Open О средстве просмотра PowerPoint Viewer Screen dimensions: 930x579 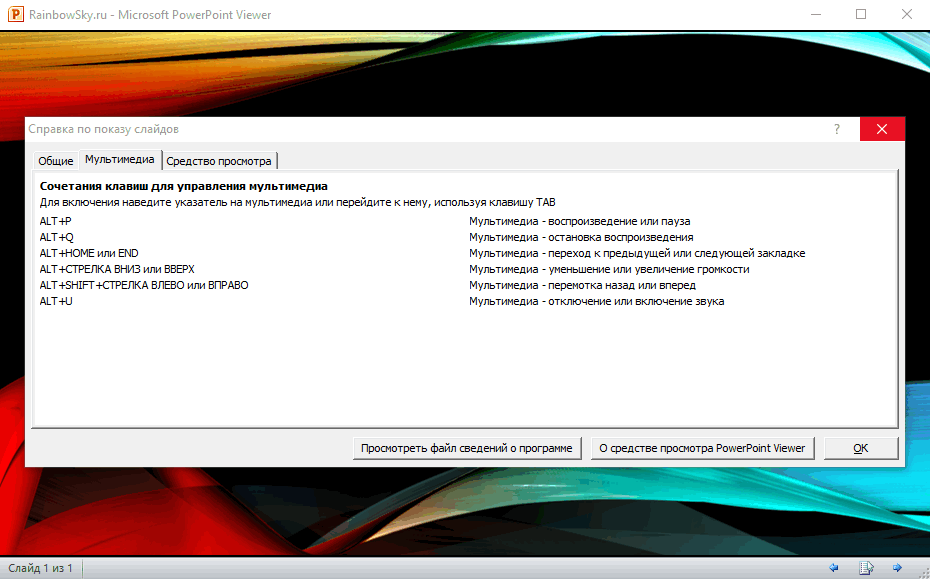702,448
